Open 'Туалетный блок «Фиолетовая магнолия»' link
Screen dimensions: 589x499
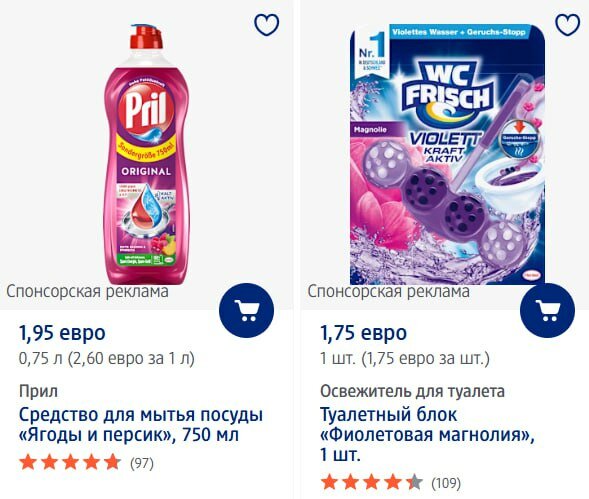427,434
